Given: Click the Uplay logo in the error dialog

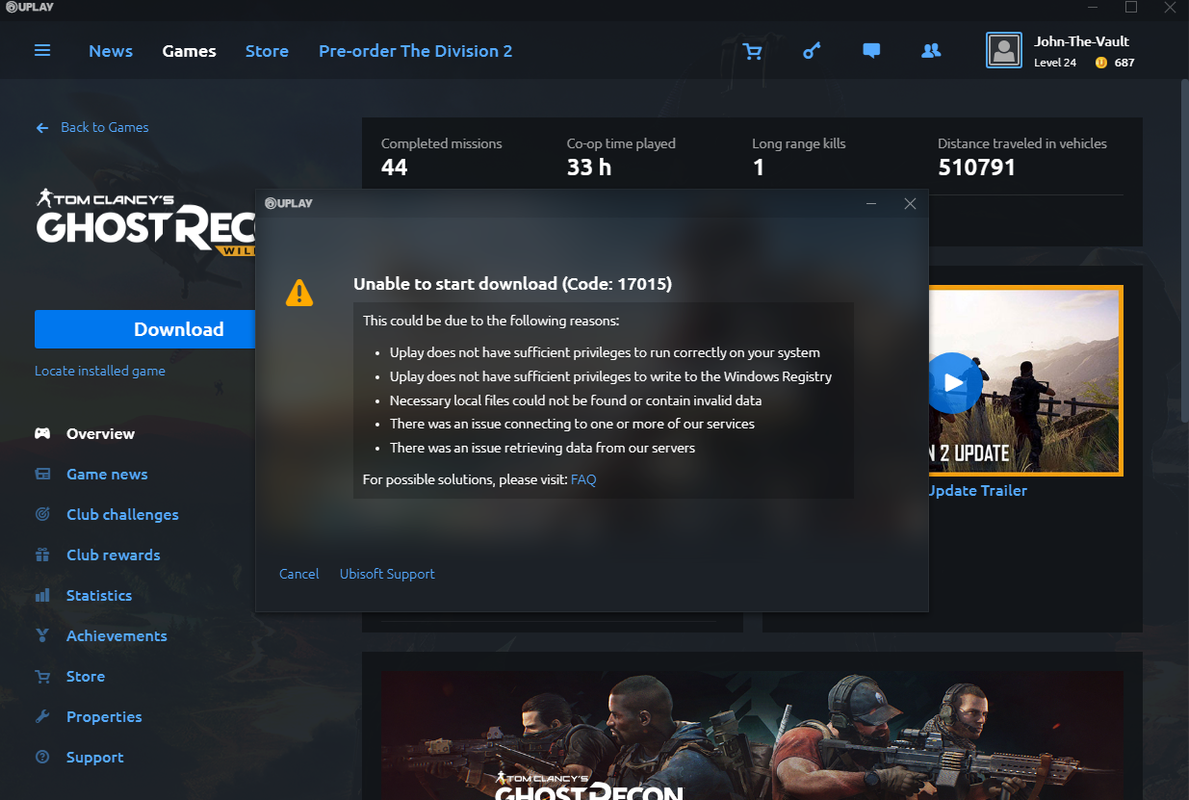Looking at the screenshot, I should click(x=288, y=203).
